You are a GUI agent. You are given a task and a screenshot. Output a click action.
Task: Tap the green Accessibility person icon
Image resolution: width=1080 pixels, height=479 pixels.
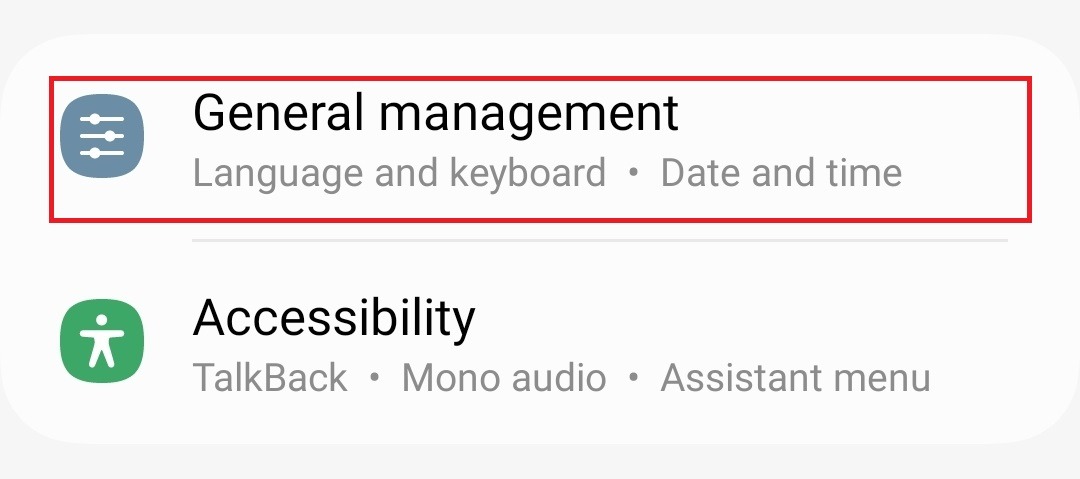102,341
